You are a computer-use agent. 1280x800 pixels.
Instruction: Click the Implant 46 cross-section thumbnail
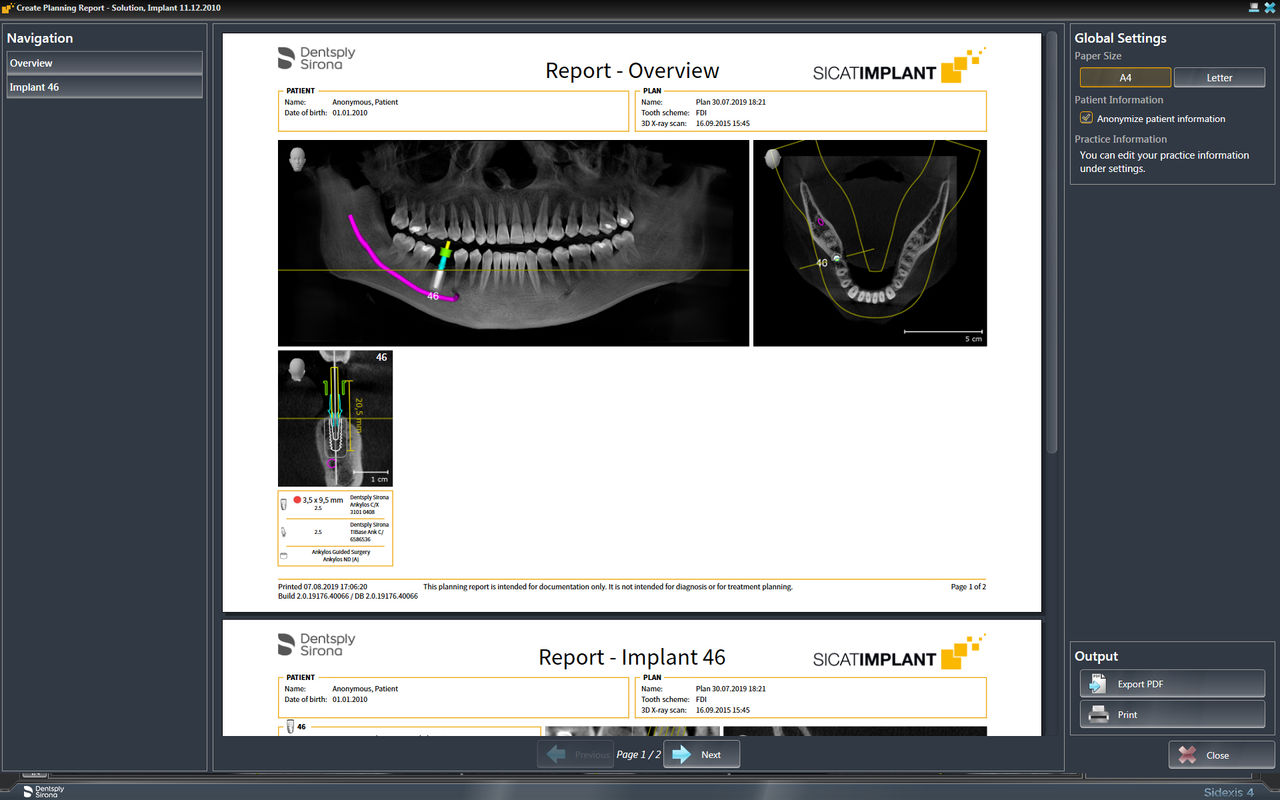[335, 418]
